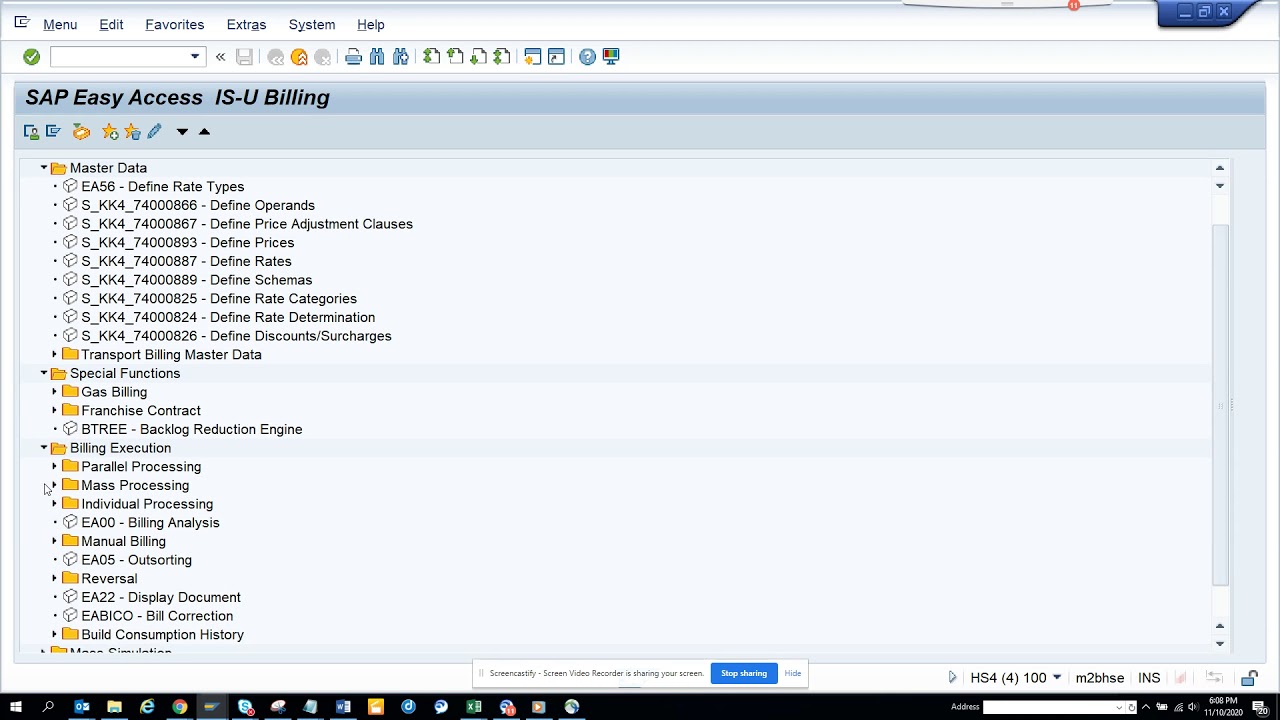This screenshot has height=720, width=1280.
Task: Expand the Manual Billing folder
Action: pyautogui.click(x=55, y=541)
